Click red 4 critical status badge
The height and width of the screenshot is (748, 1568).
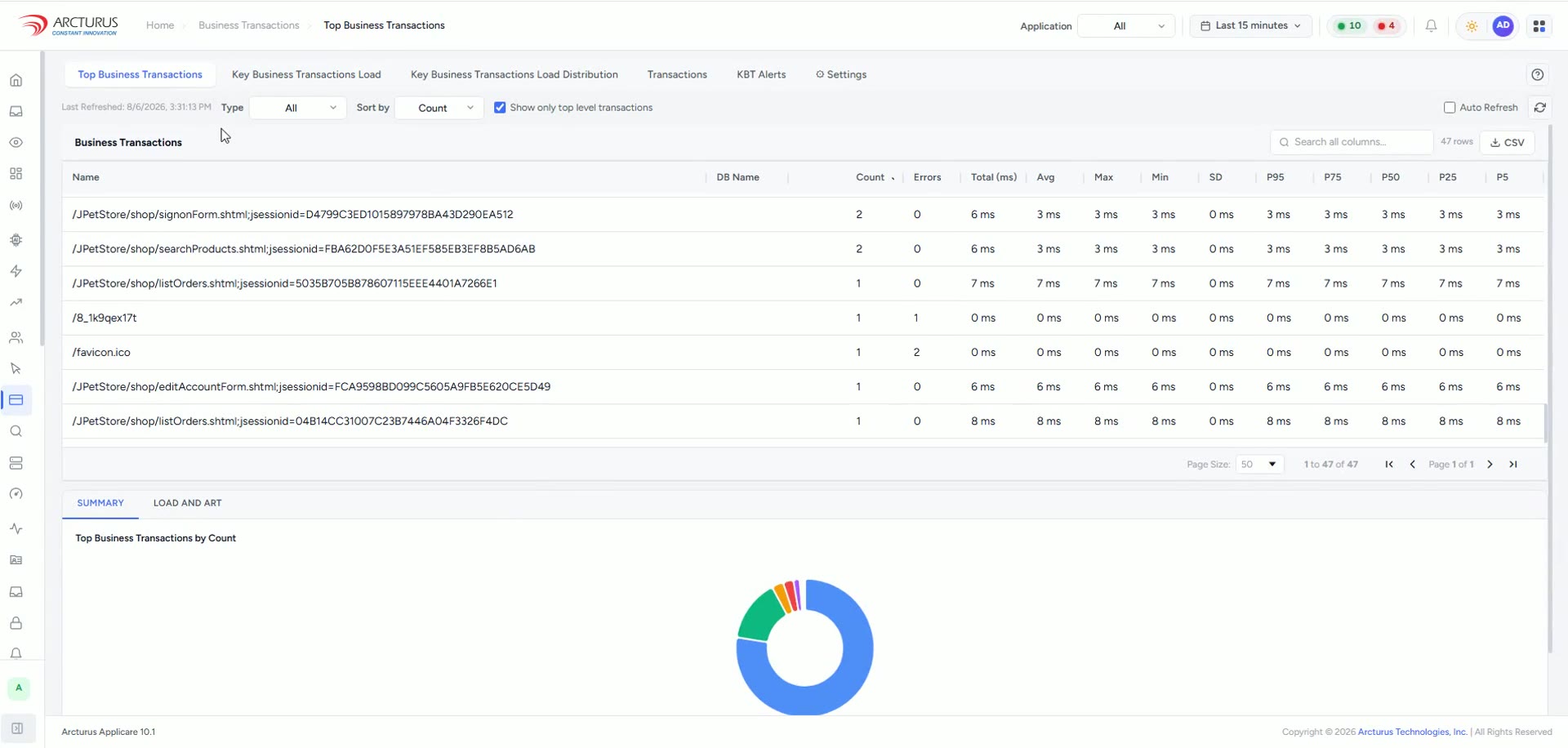(1386, 26)
